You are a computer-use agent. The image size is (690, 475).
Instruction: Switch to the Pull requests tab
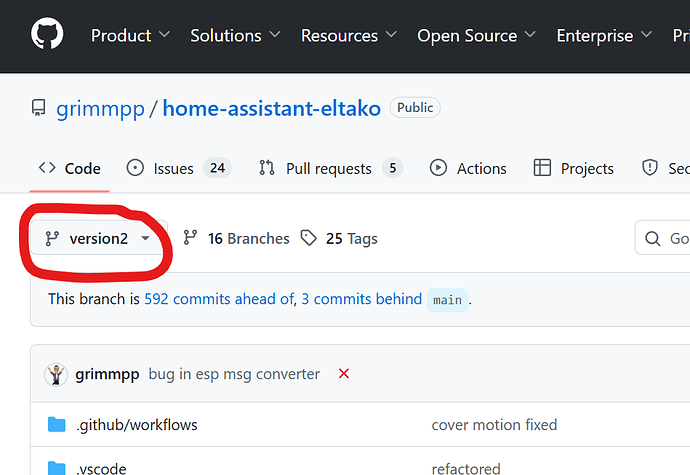pyautogui.click(x=329, y=168)
